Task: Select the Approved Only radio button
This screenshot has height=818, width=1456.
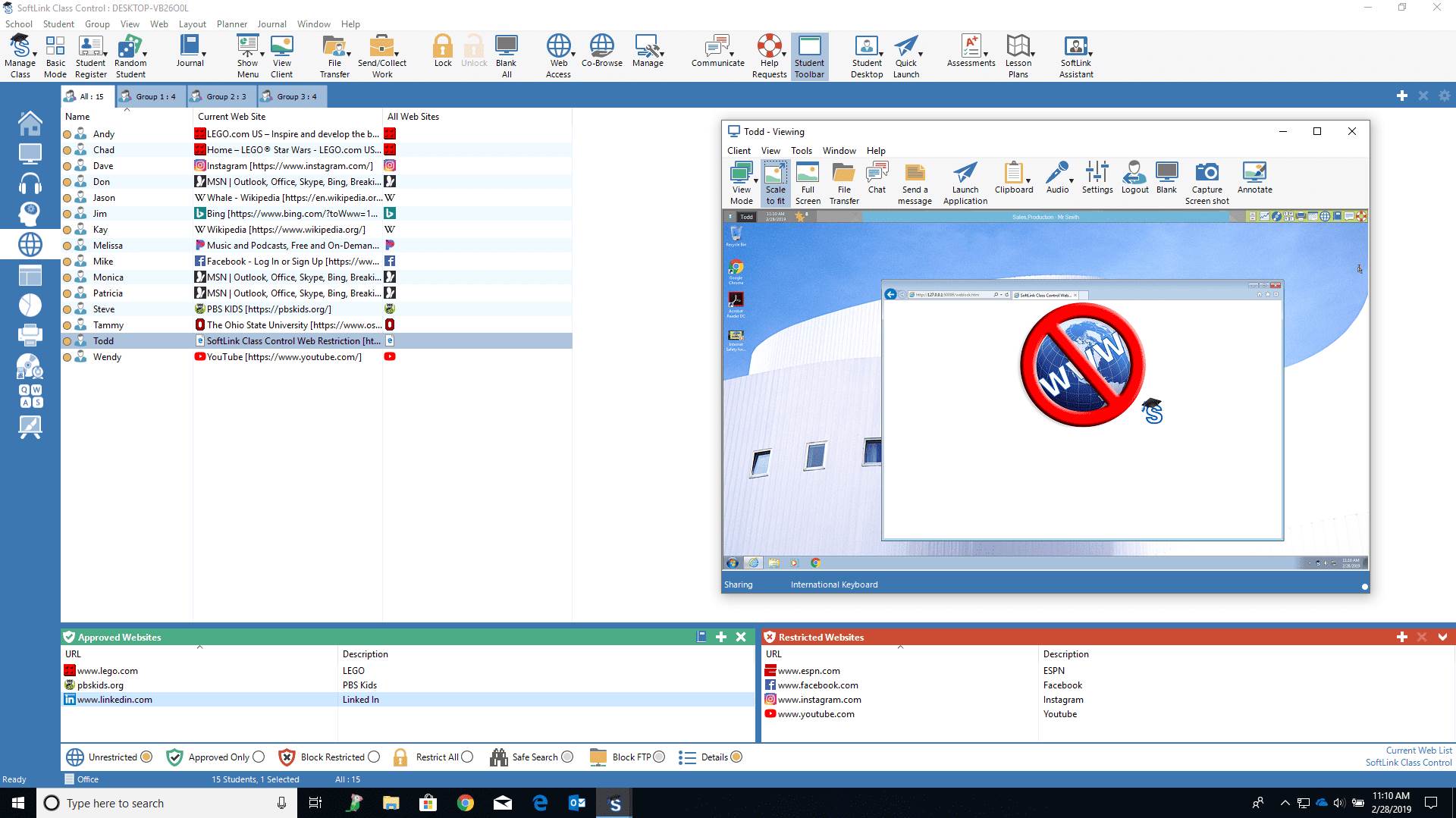Action: (259, 757)
